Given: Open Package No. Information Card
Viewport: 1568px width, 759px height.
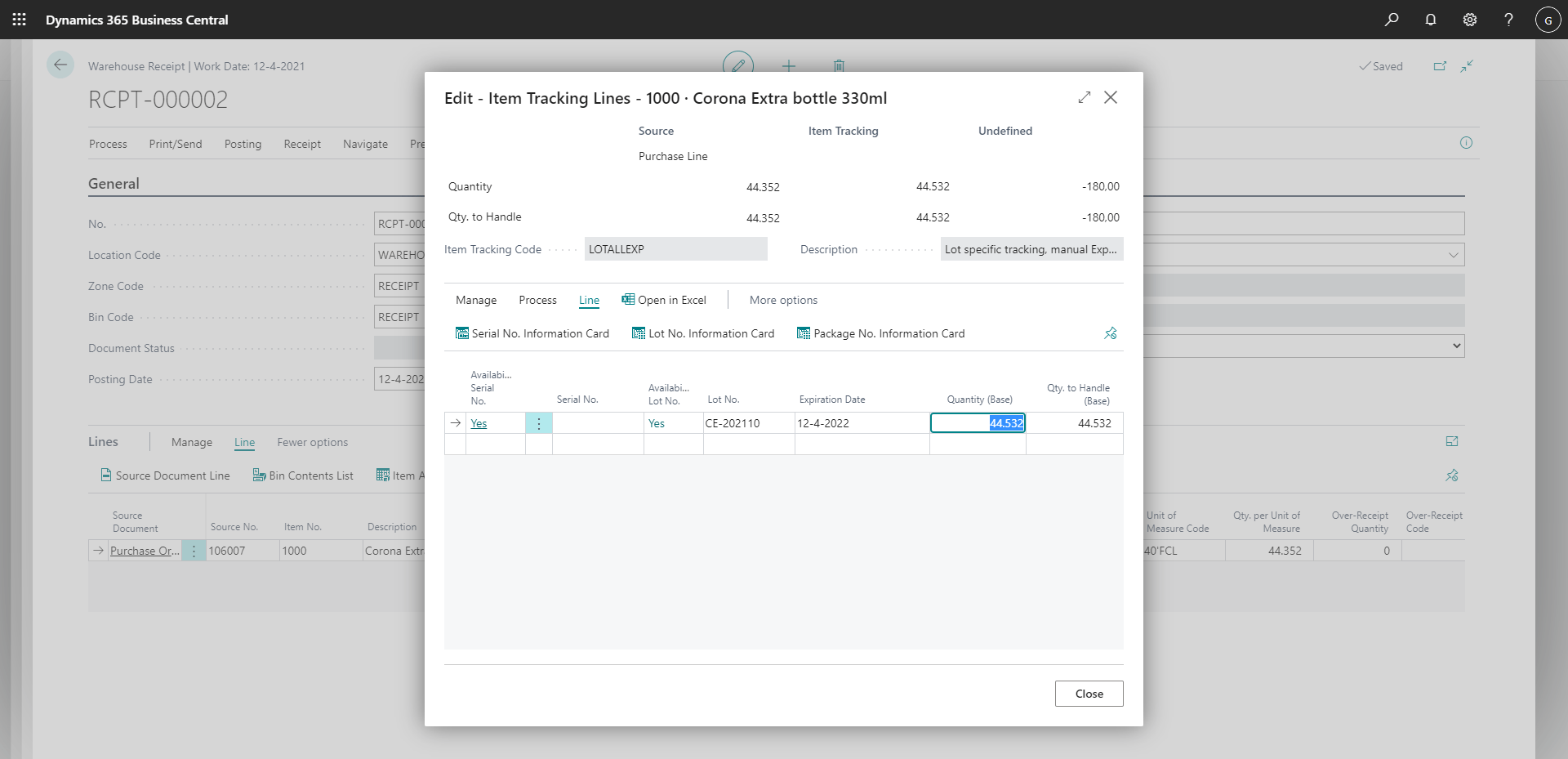Looking at the screenshot, I should [x=881, y=333].
